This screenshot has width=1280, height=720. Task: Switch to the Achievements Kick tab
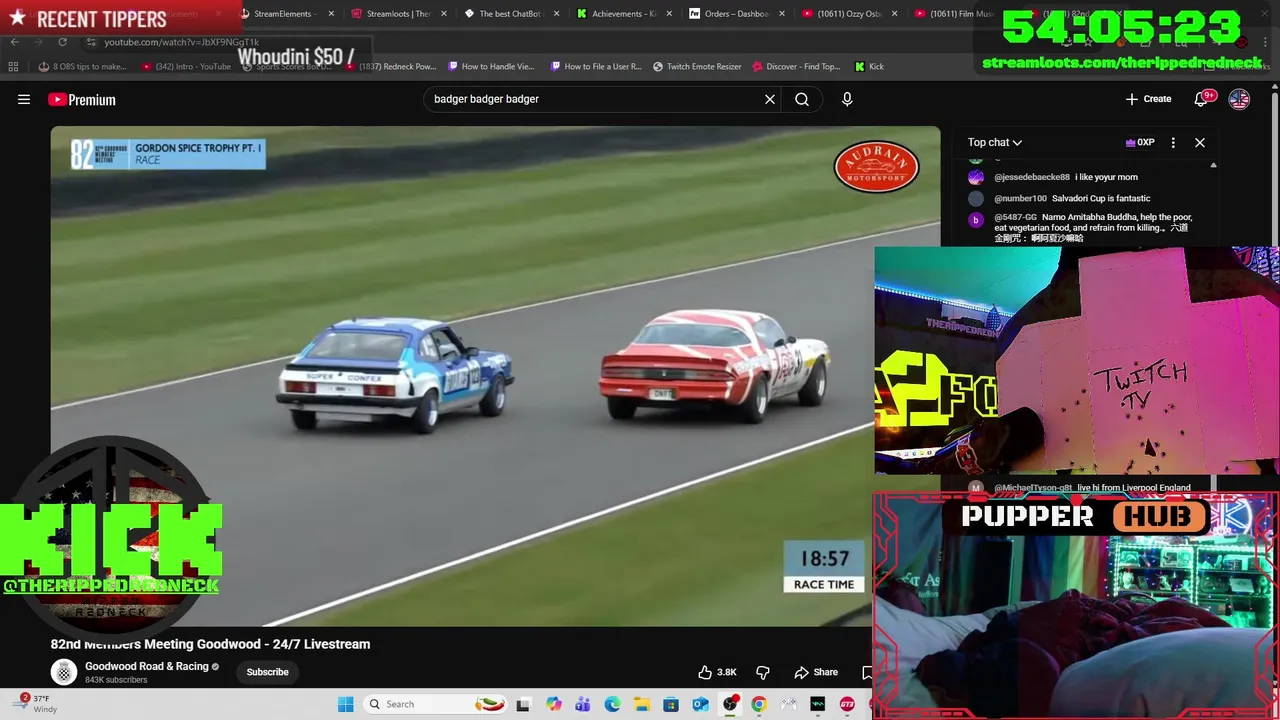623,14
